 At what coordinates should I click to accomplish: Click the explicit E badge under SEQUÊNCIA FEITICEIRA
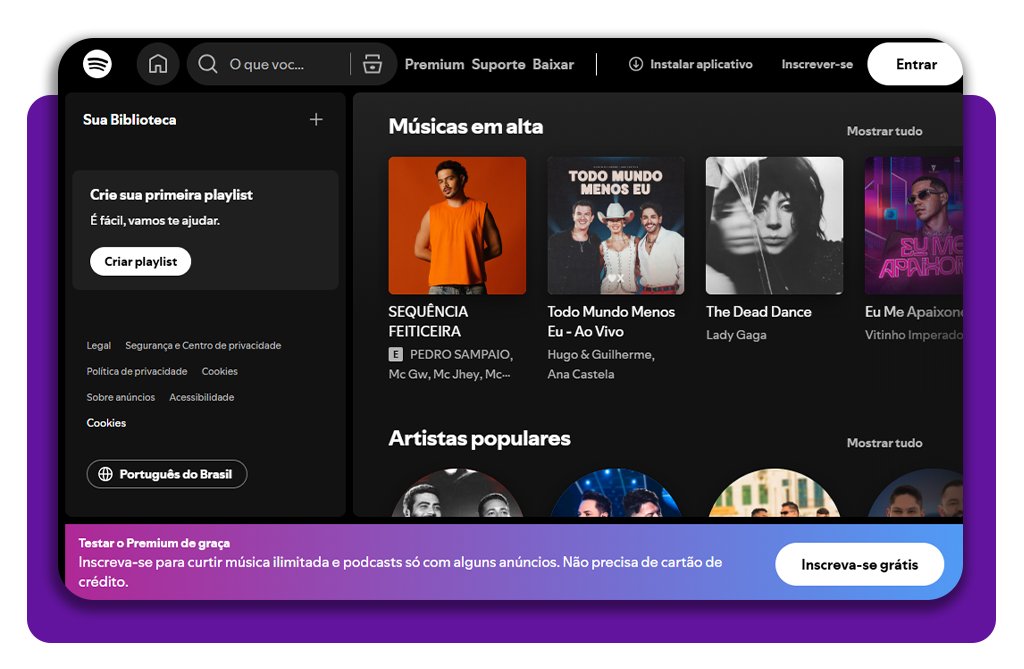coord(395,354)
